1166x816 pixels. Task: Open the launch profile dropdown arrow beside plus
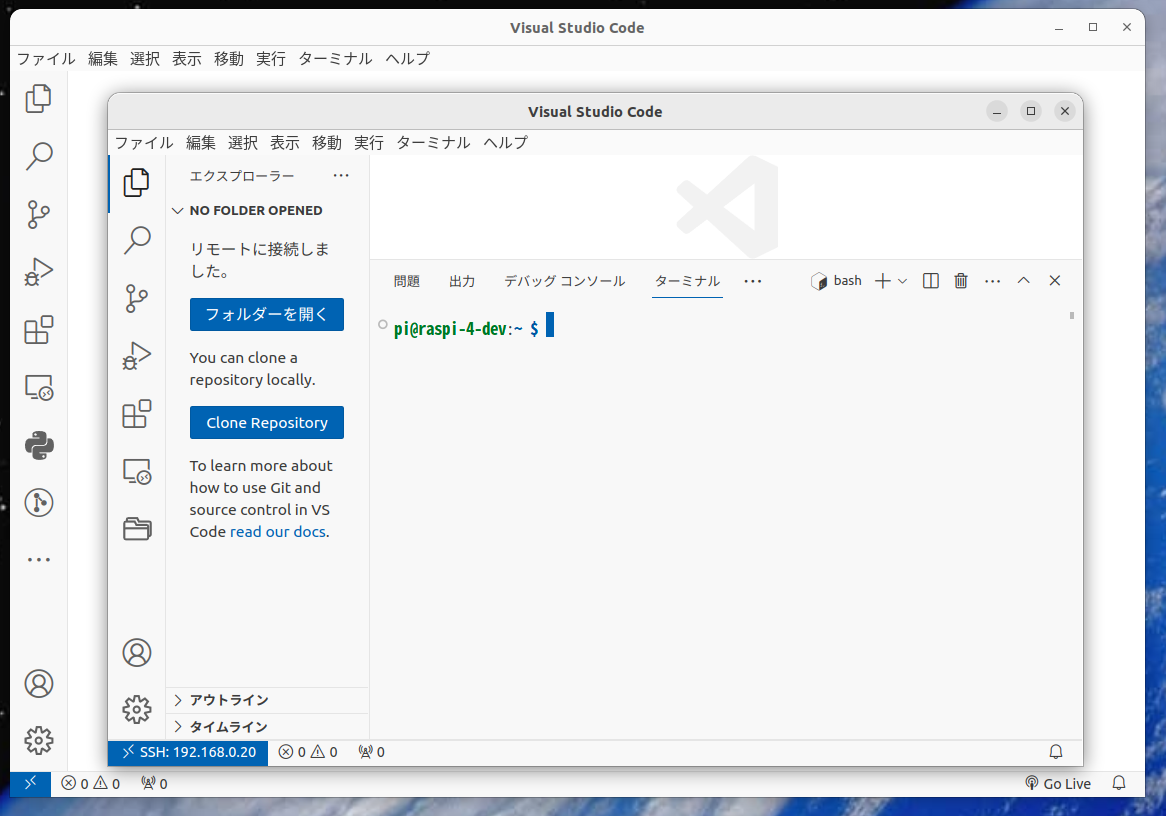(x=902, y=281)
